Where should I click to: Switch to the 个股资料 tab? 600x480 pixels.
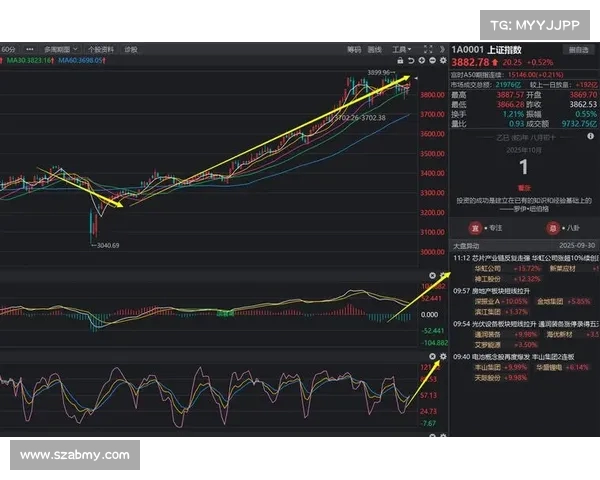[x=100, y=48]
